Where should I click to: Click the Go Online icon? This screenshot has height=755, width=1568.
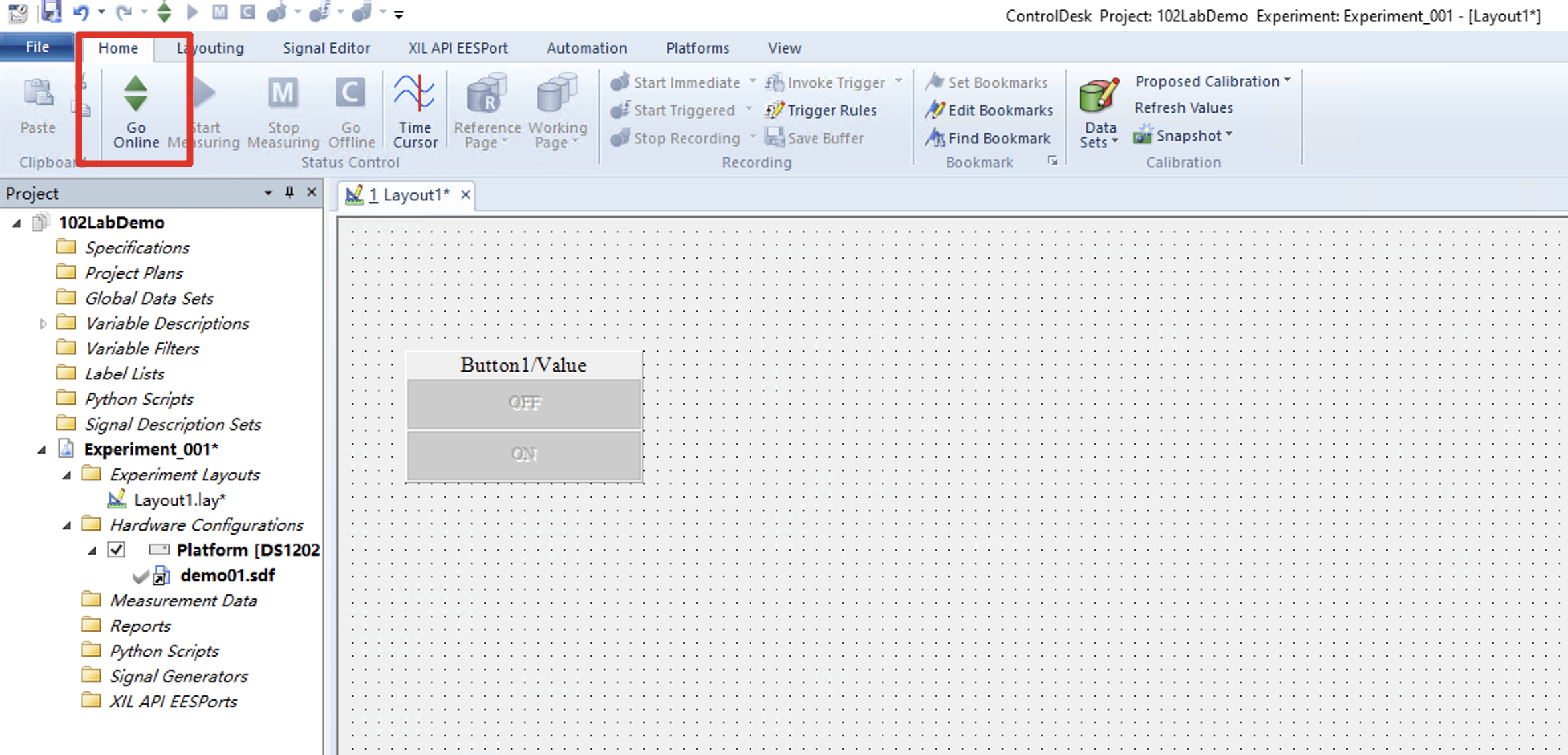pyautogui.click(x=135, y=94)
